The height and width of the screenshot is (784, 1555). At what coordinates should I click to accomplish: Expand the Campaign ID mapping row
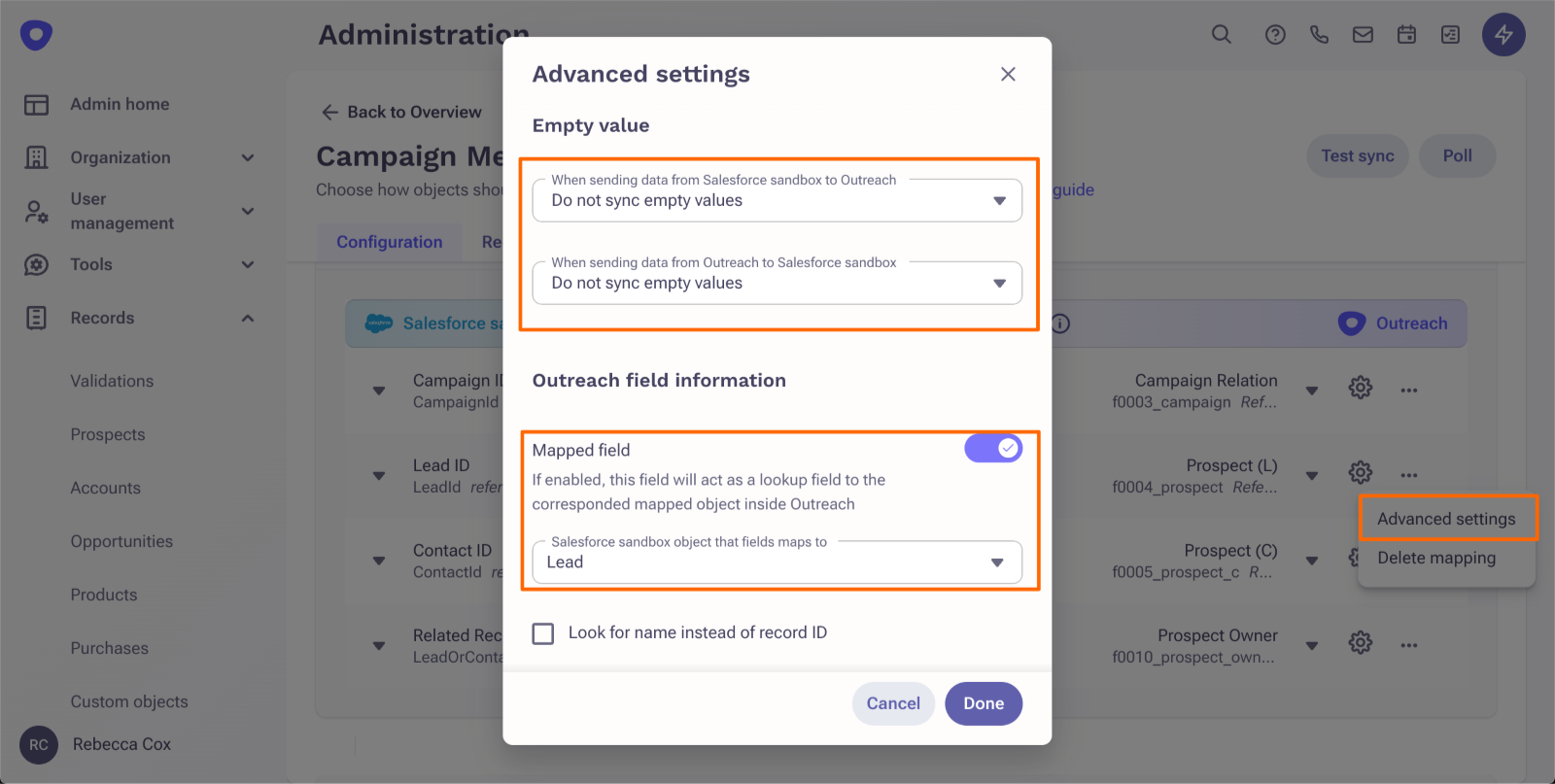[x=379, y=391]
